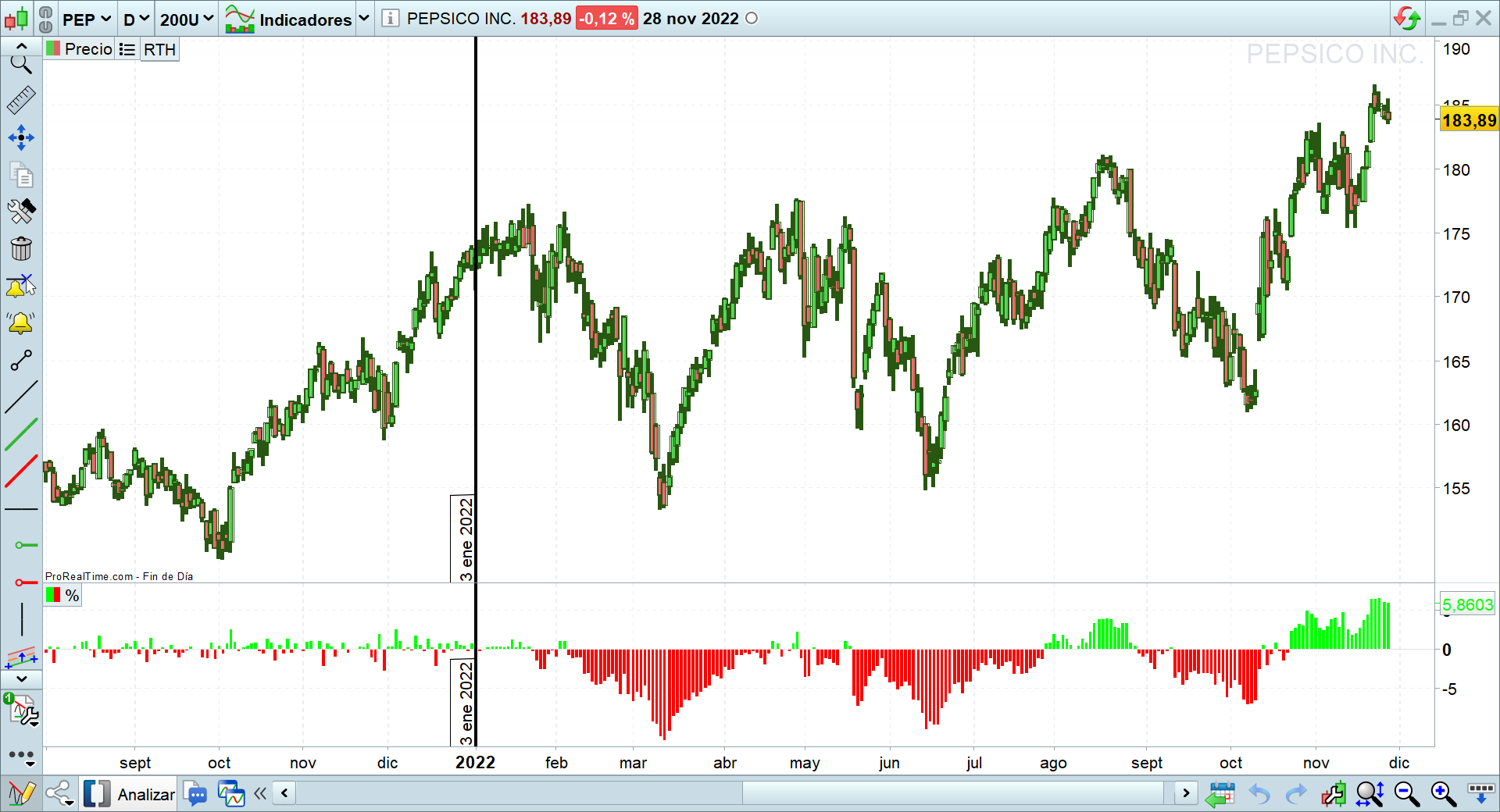Image resolution: width=1500 pixels, height=812 pixels.
Task: Select the magnifying glass zoom tool
Action: 21,63
